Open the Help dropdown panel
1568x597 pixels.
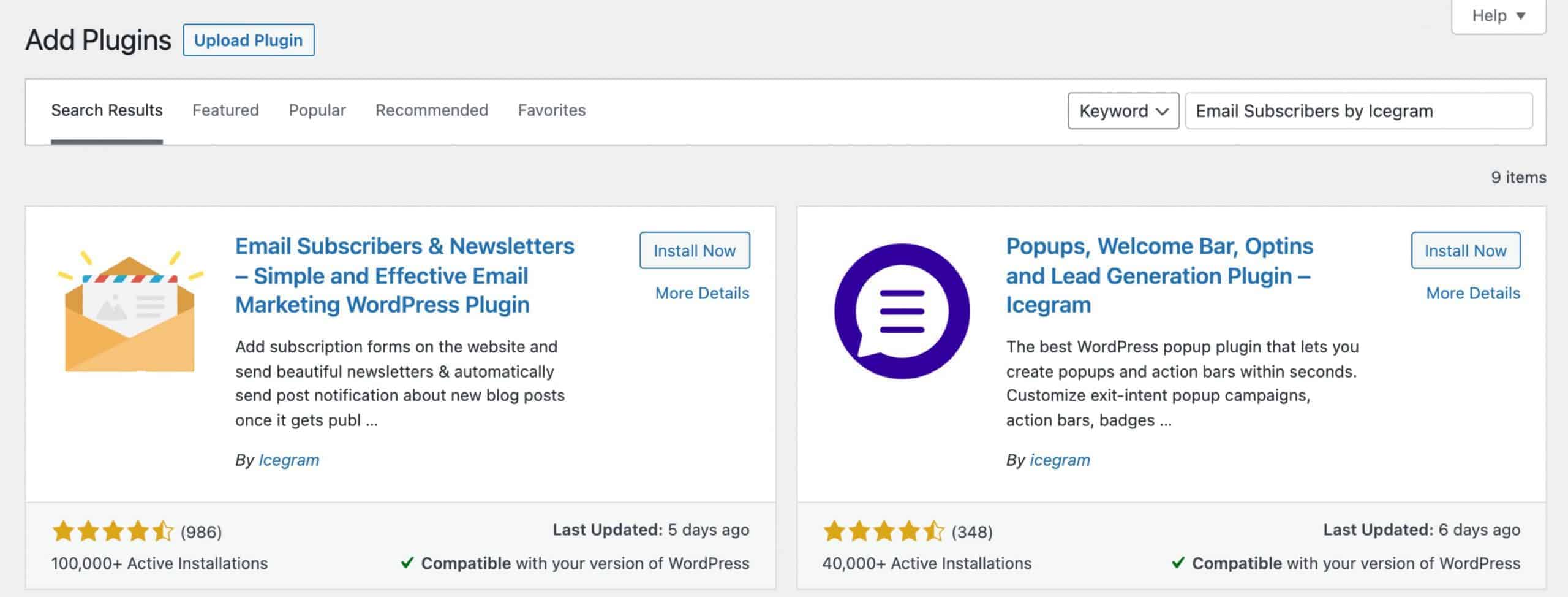tap(1498, 16)
